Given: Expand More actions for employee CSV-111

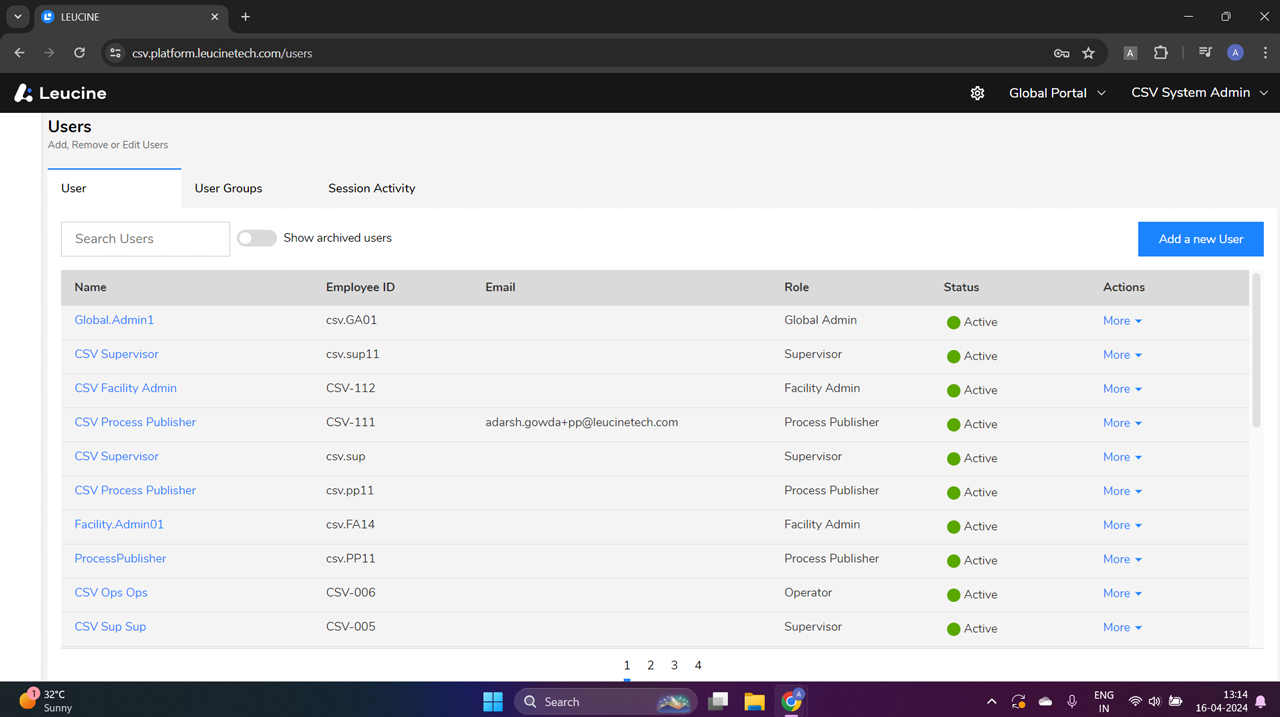Looking at the screenshot, I should click(x=1122, y=423).
